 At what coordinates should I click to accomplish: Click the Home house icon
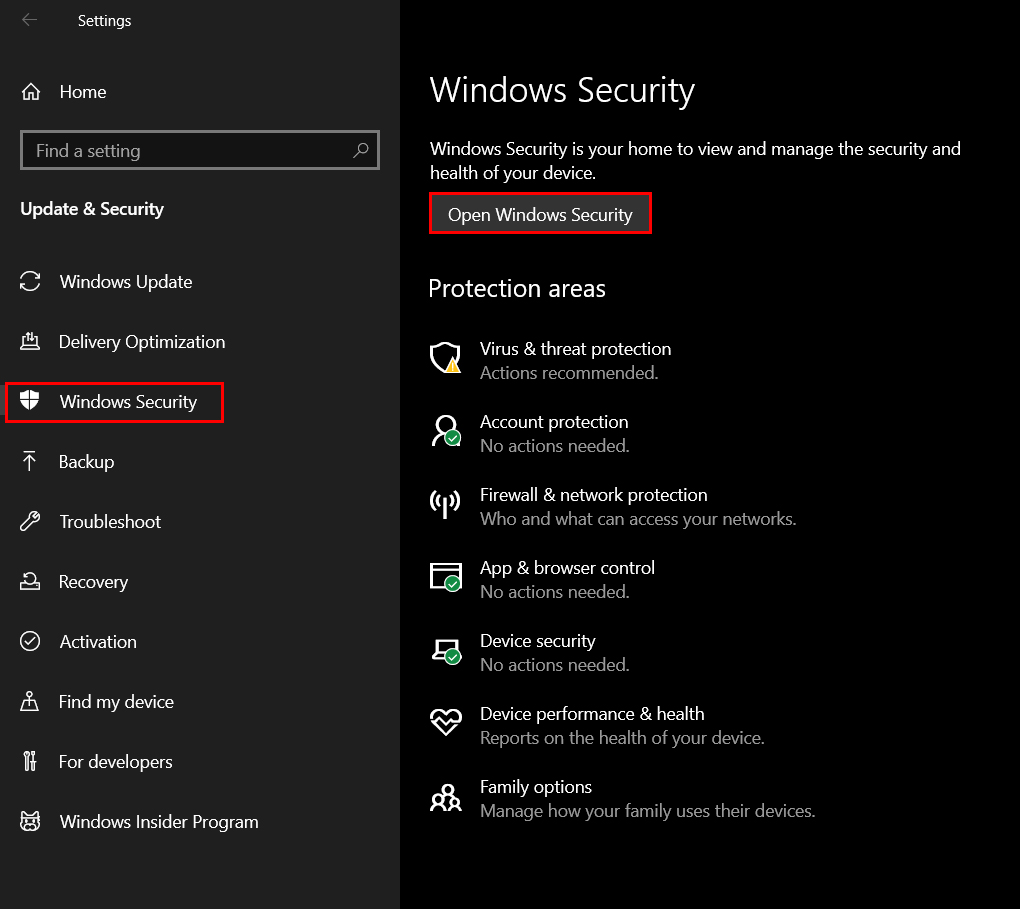coord(31,92)
